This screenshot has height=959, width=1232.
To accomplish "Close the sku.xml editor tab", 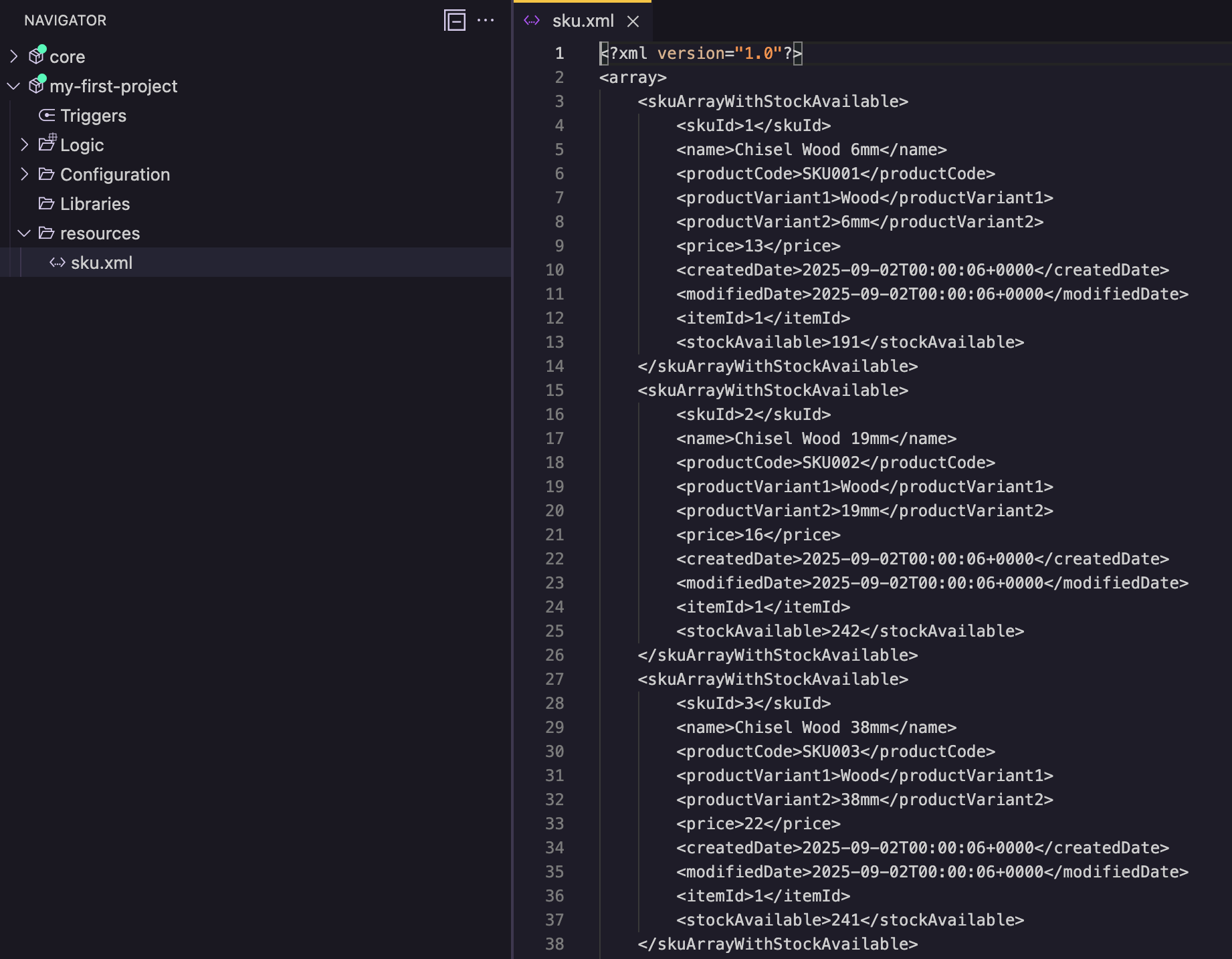I will pyautogui.click(x=633, y=21).
